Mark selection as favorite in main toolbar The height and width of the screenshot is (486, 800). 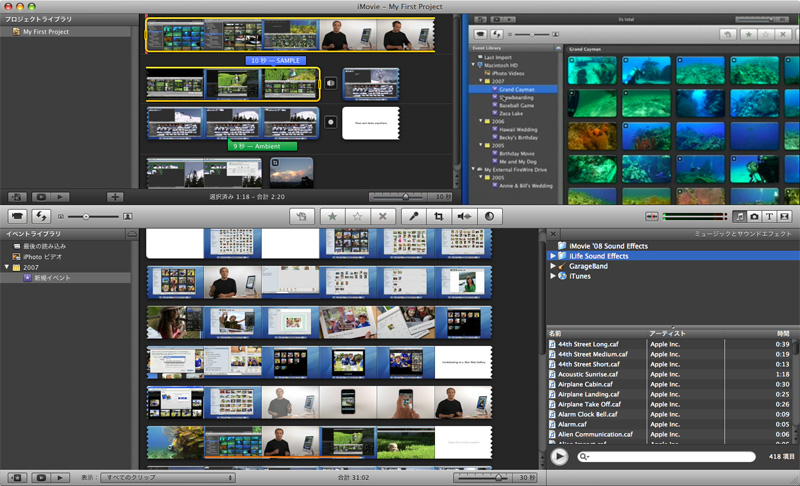point(333,216)
